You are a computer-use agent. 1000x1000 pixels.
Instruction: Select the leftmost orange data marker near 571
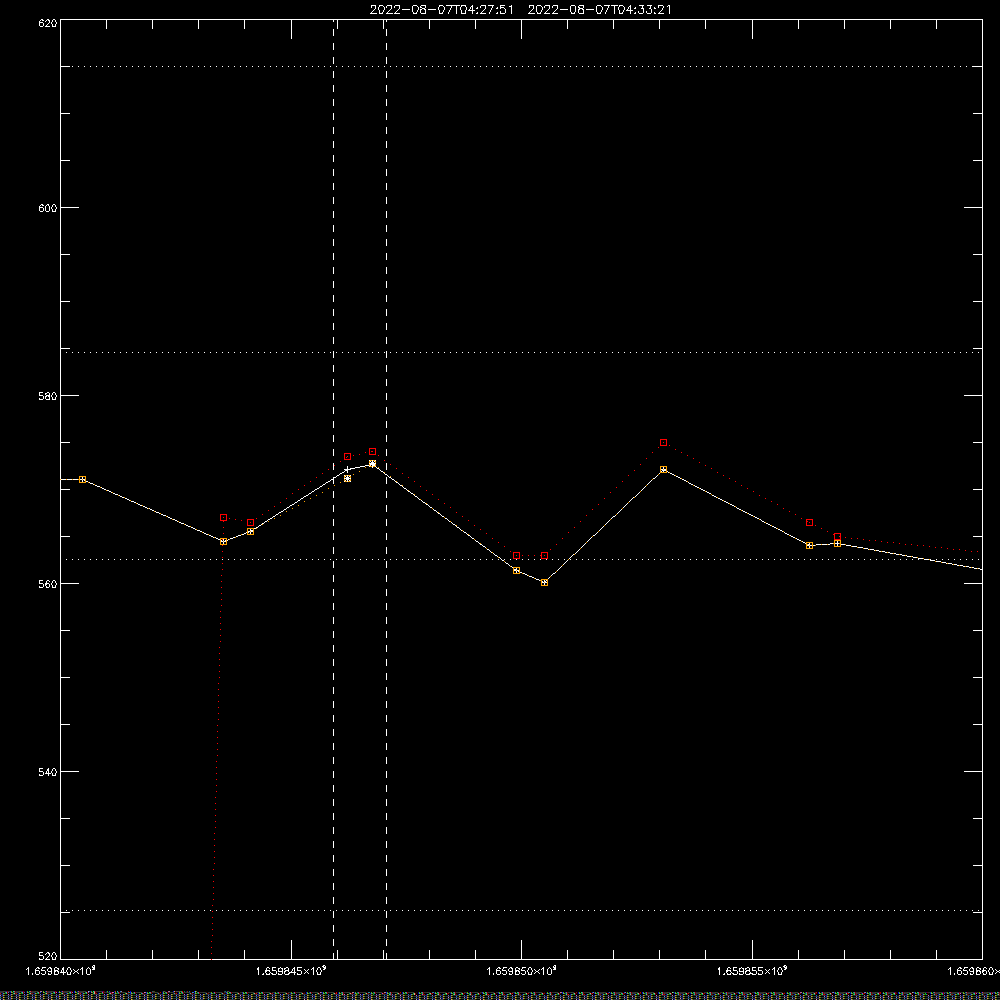point(82,479)
